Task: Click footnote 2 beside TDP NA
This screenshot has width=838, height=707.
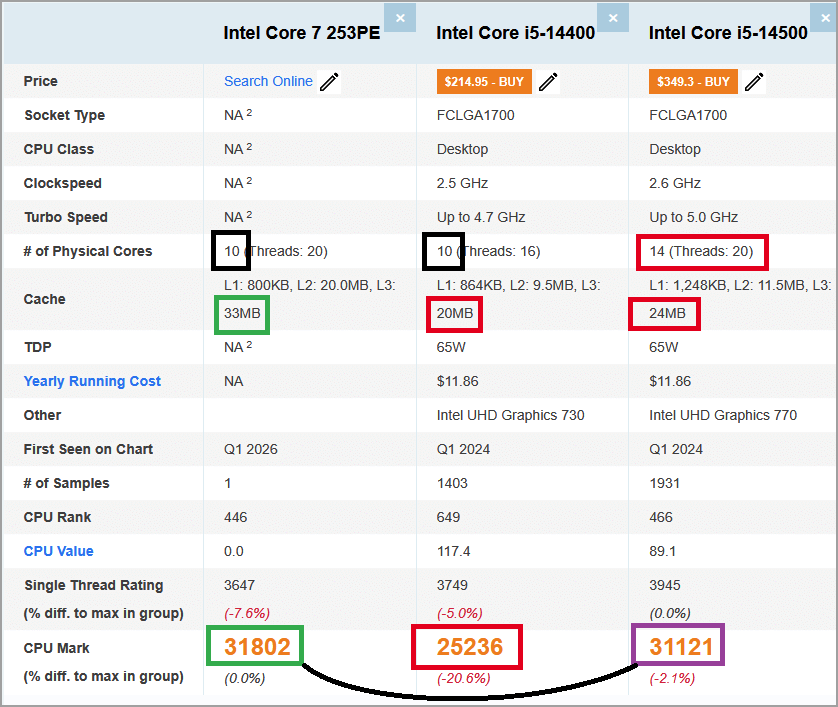Action: coord(249,345)
